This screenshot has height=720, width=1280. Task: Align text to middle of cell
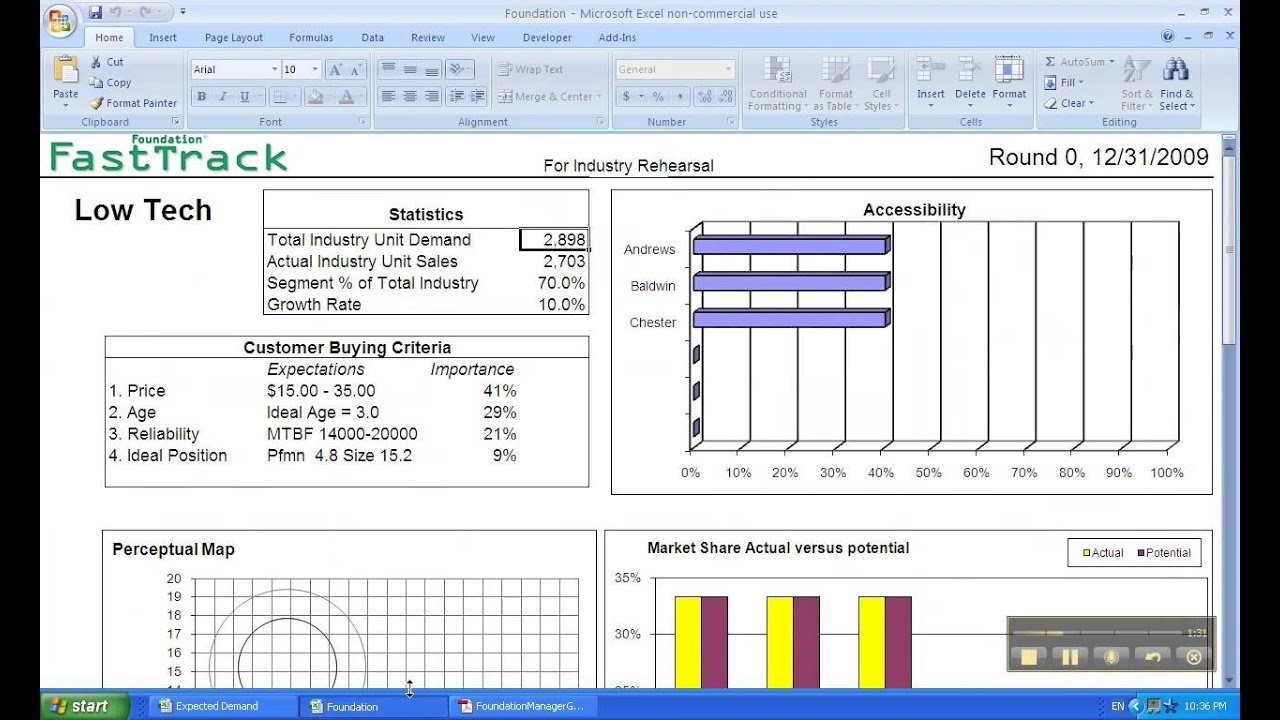point(409,70)
